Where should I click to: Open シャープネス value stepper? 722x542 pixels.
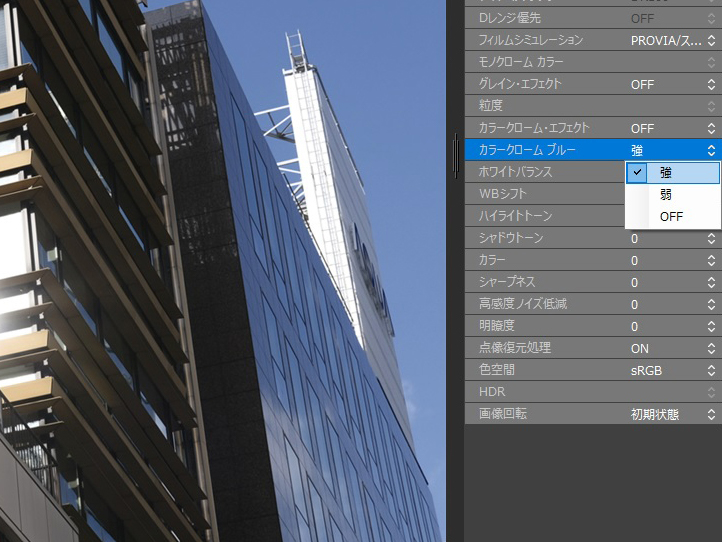click(711, 282)
